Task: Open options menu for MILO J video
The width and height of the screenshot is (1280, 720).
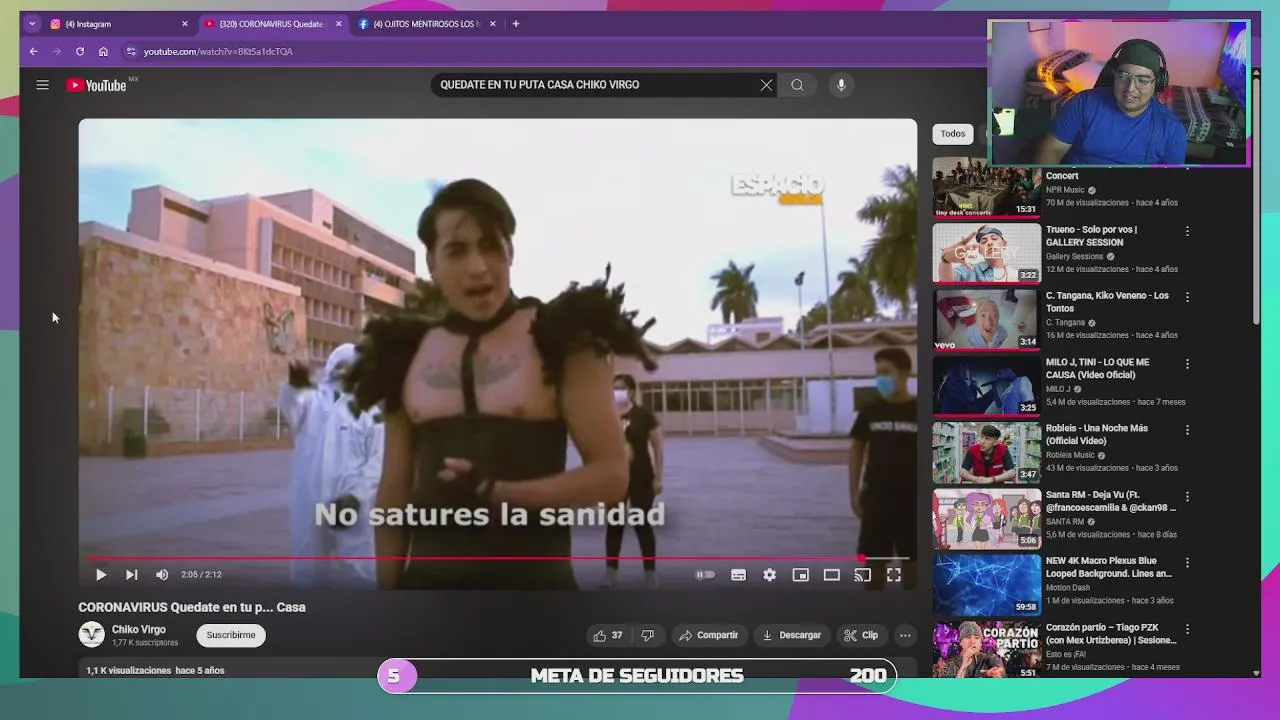Action: pos(1187,364)
